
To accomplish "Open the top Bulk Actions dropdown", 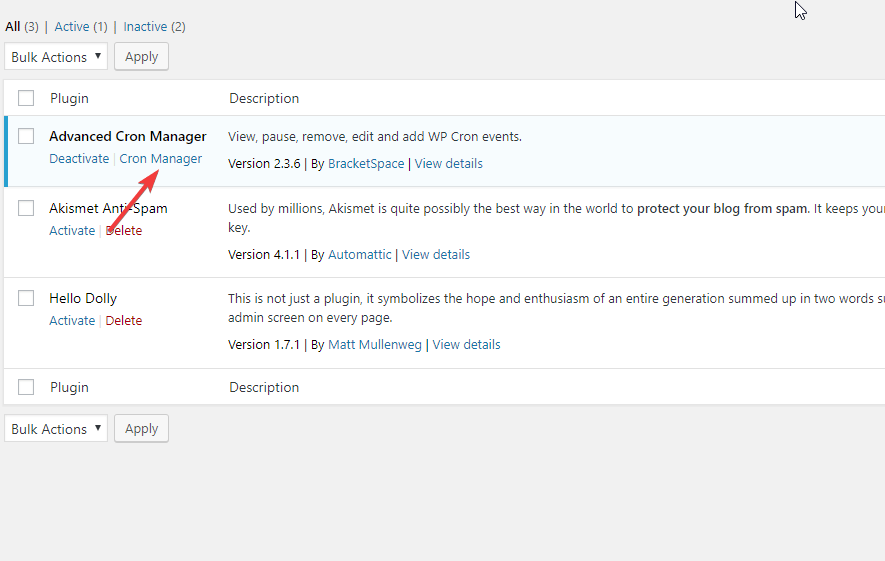I will pos(56,57).
